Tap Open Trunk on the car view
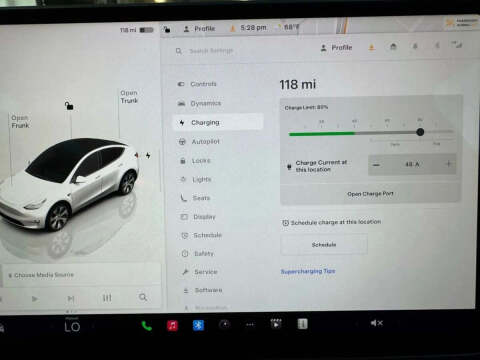 pos(129,97)
